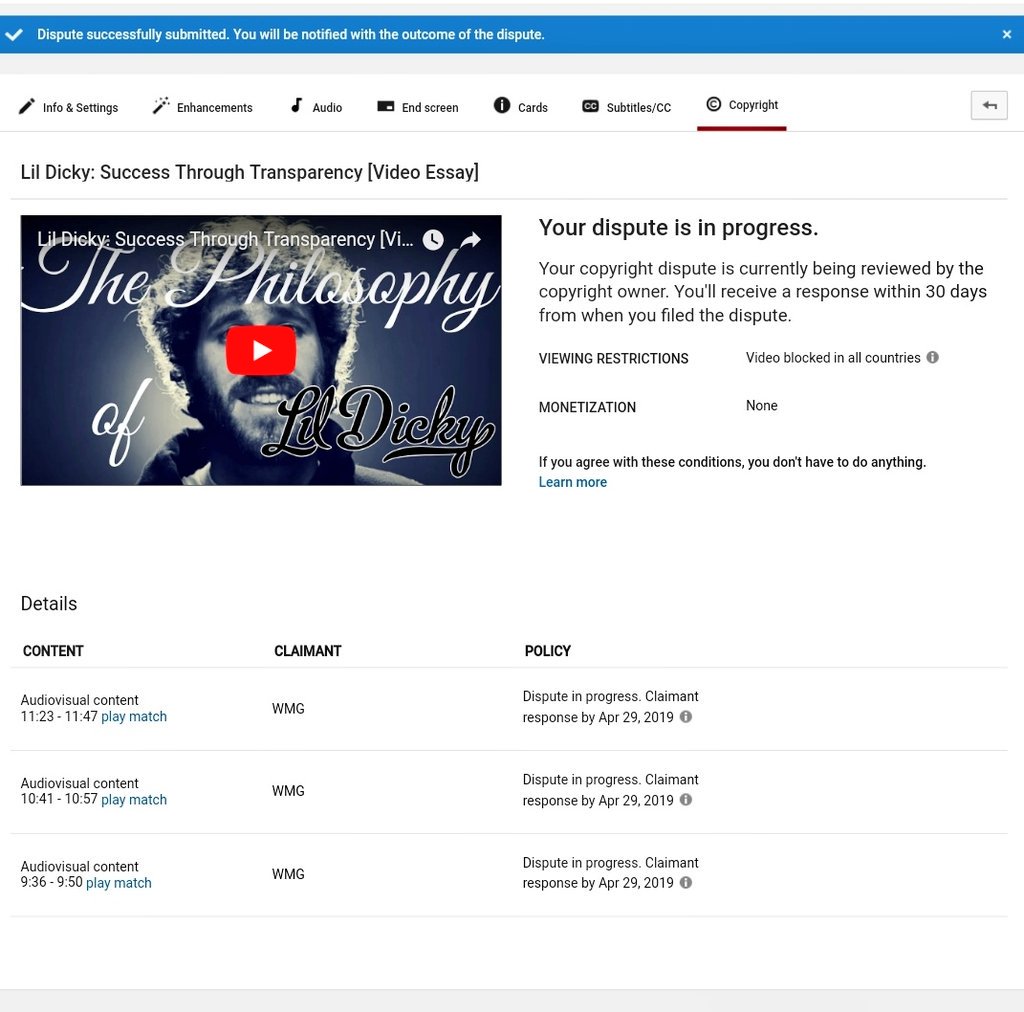Open the Learn more link
Image resolution: width=1024 pixels, height=1012 pixels.
coord(573,482)
